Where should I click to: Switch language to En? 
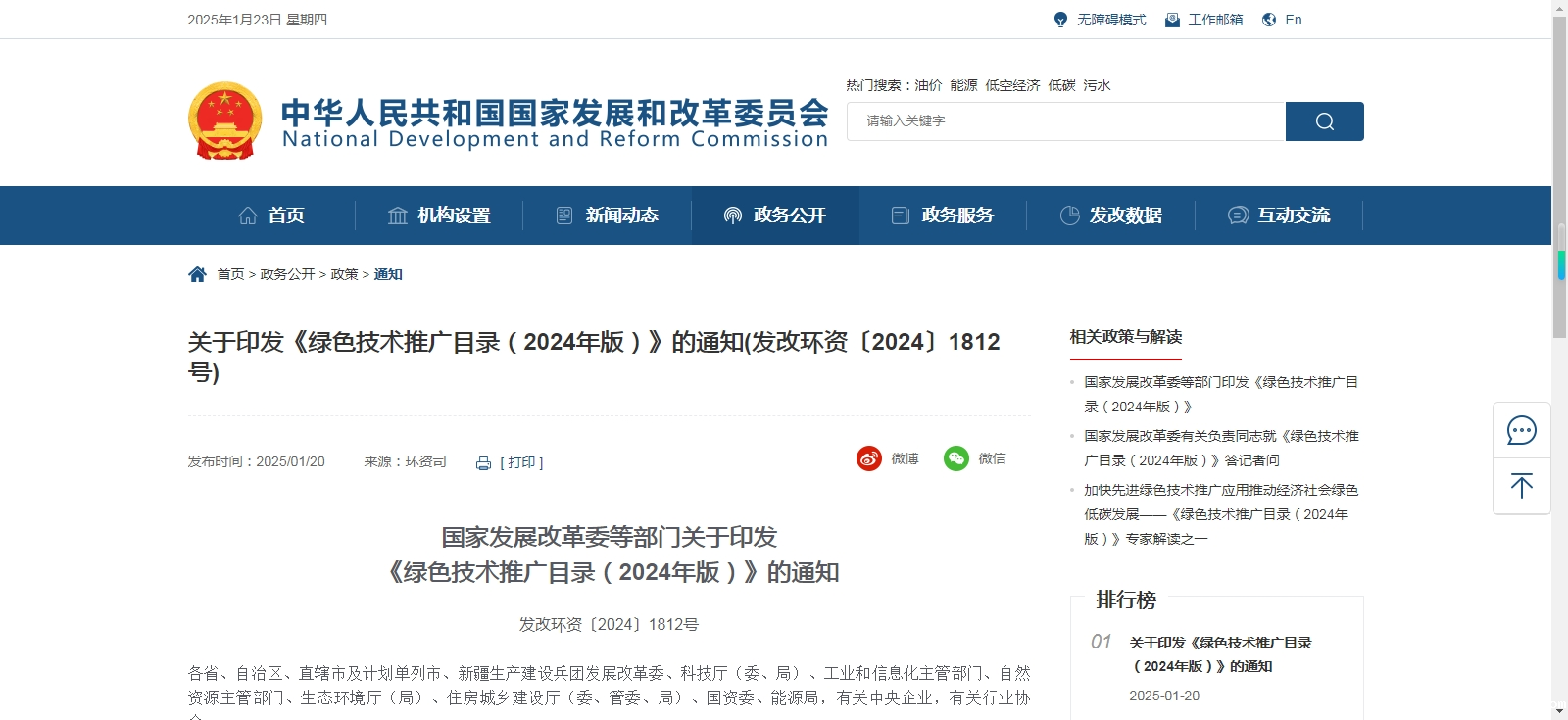(x=1282, y=20)
